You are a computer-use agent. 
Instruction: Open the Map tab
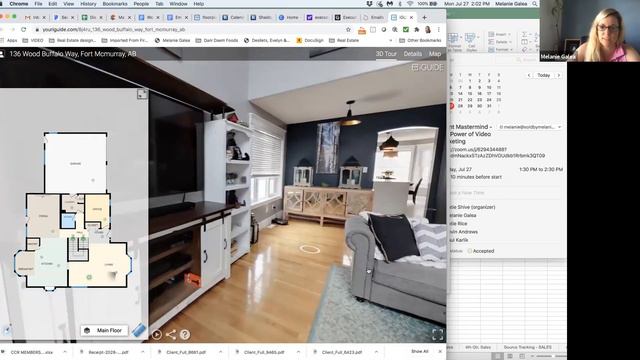click(435, 54)
